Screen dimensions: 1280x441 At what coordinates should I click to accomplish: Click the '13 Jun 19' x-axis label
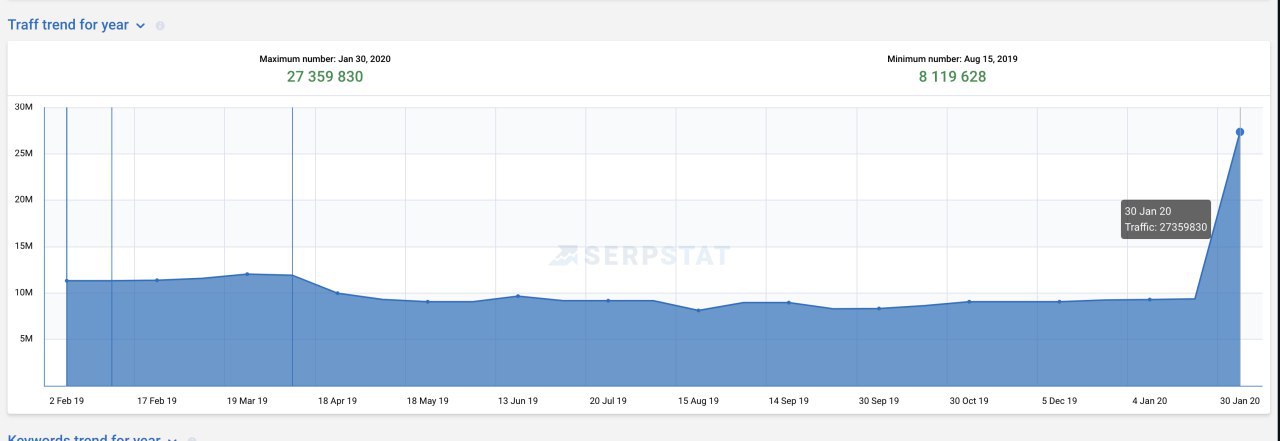pyautogui.click(x=518, y=401)
